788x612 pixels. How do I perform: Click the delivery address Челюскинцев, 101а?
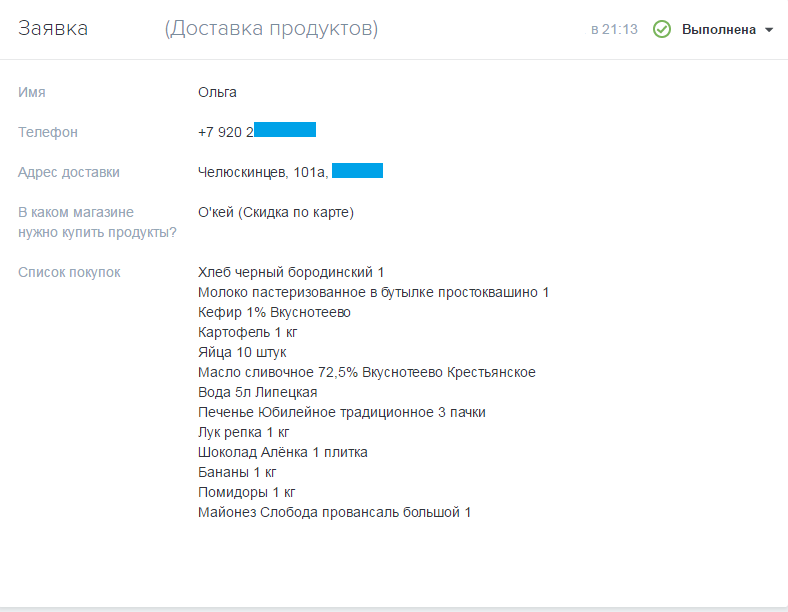(x=263, y=172)
